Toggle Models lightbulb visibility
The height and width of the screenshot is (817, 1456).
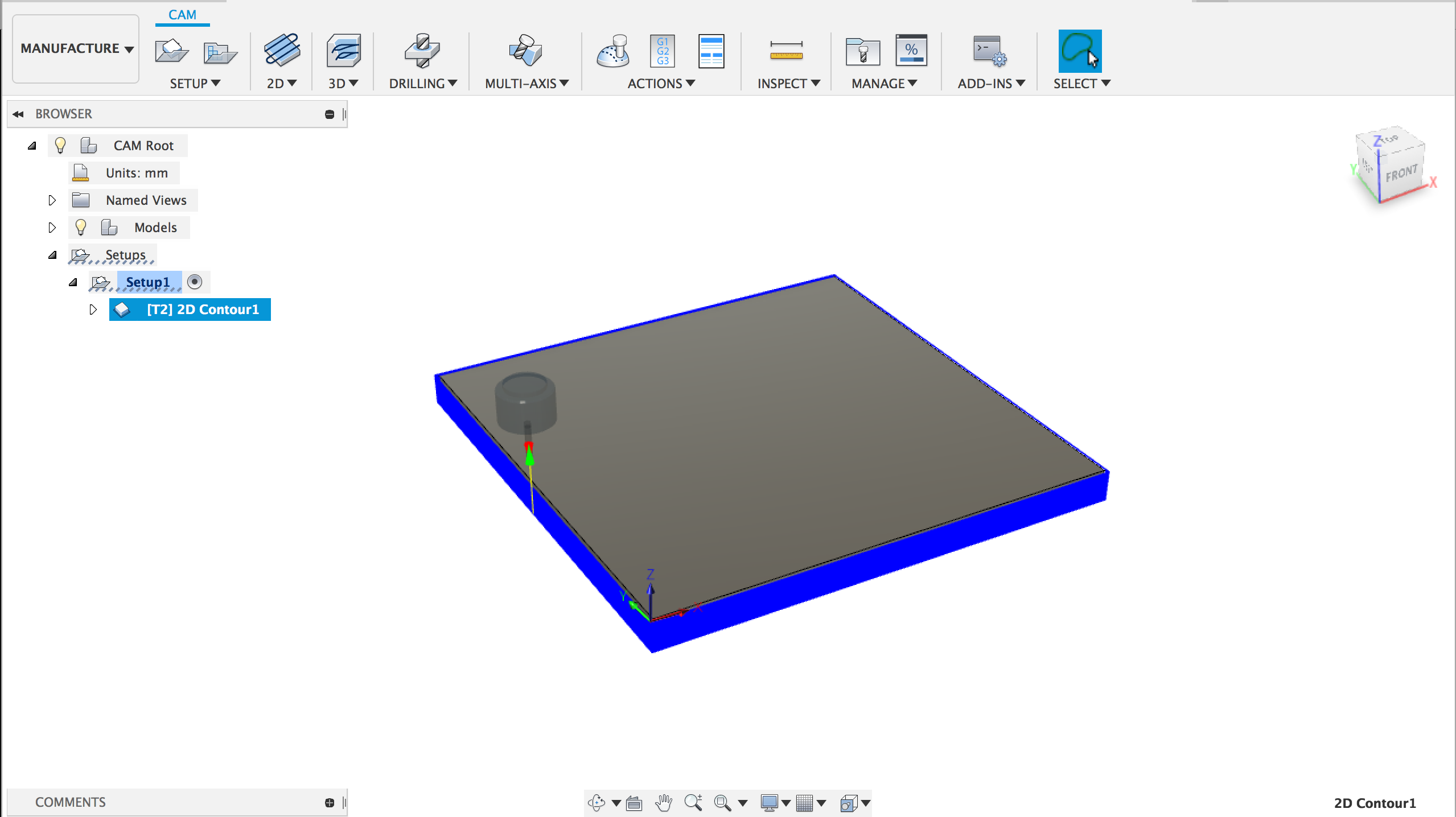tap(81, 228)
